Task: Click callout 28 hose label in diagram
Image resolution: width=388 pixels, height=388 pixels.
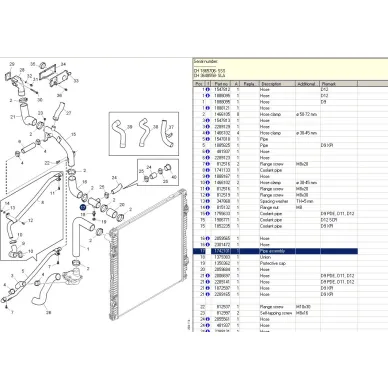Action: pyautogui.click(x=49, y=313)
